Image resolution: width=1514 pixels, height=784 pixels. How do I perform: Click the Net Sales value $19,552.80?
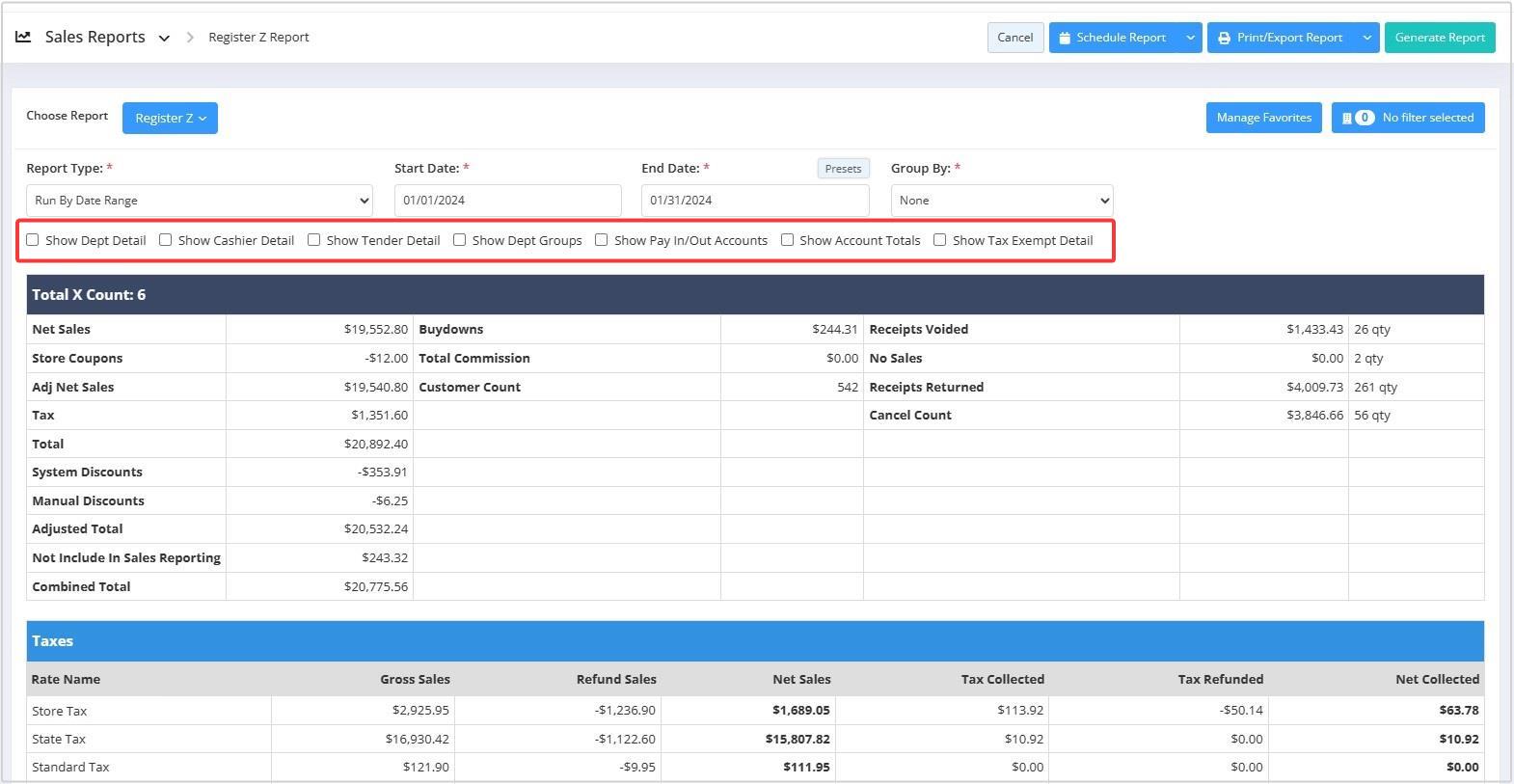[x=375, y=330]
